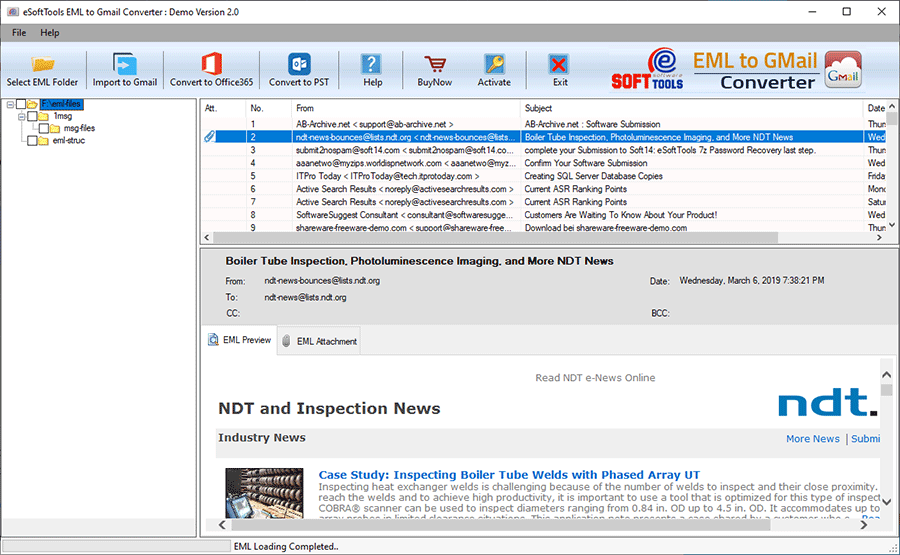The height and width of the screenshot is (555, 900).
Task: Click the email list horizontal scrollbar thumb
Action: coord(495,238)
